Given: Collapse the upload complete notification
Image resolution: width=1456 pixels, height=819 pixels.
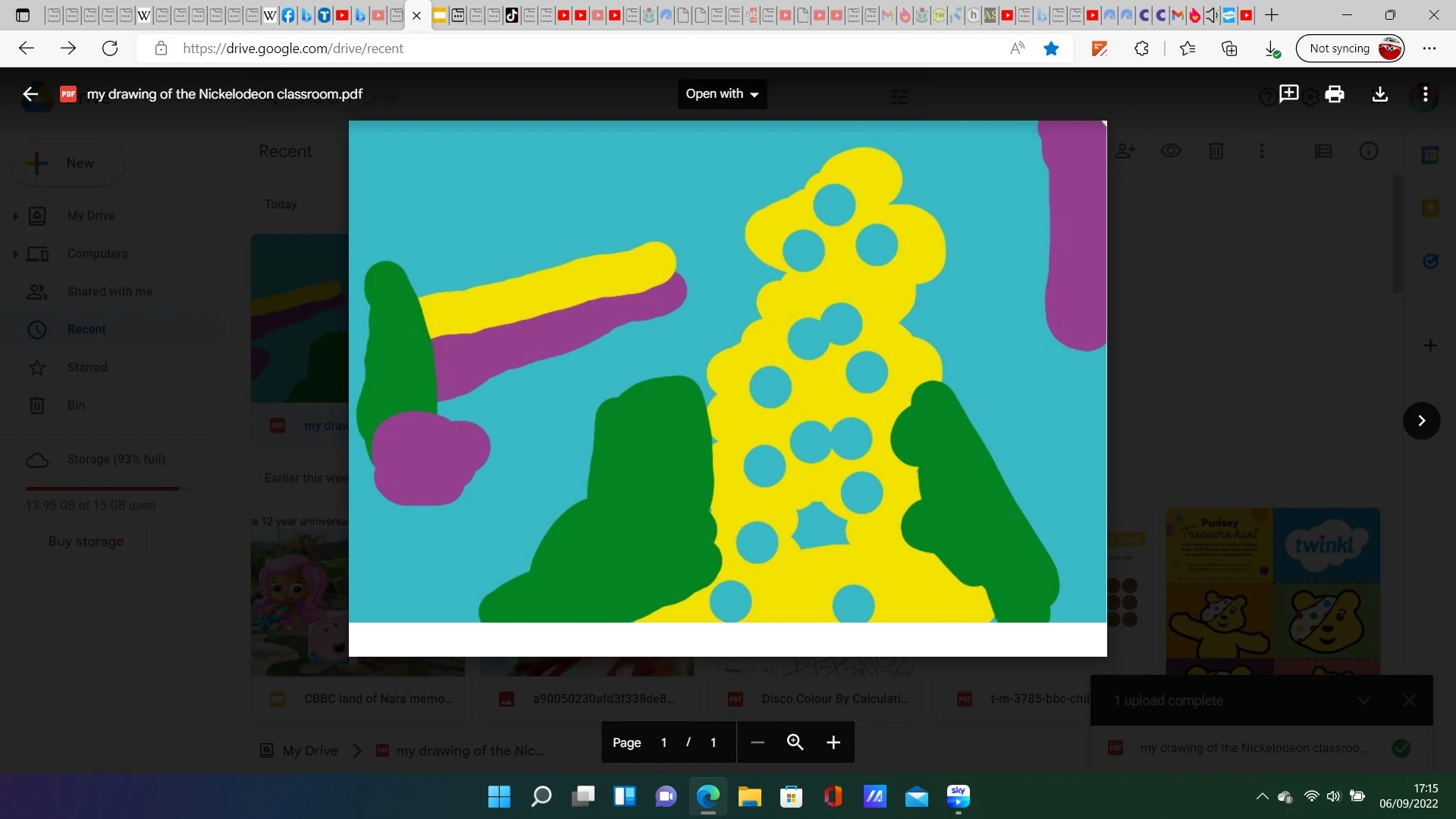Looking at the screenshot, I should [1363, 700].
